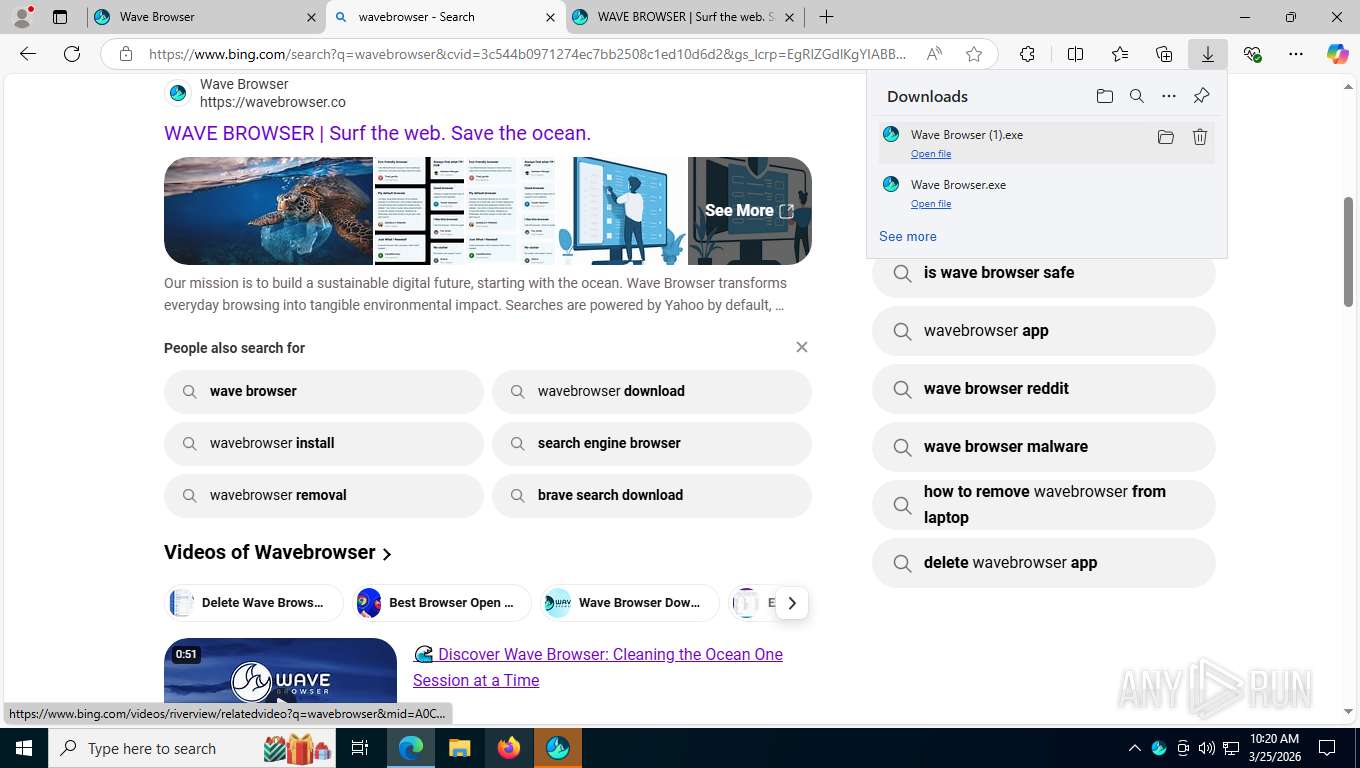Open downloads folder icon in Downloads panel
Viewport: 1360px width, 768px height.
[1105, 96]
